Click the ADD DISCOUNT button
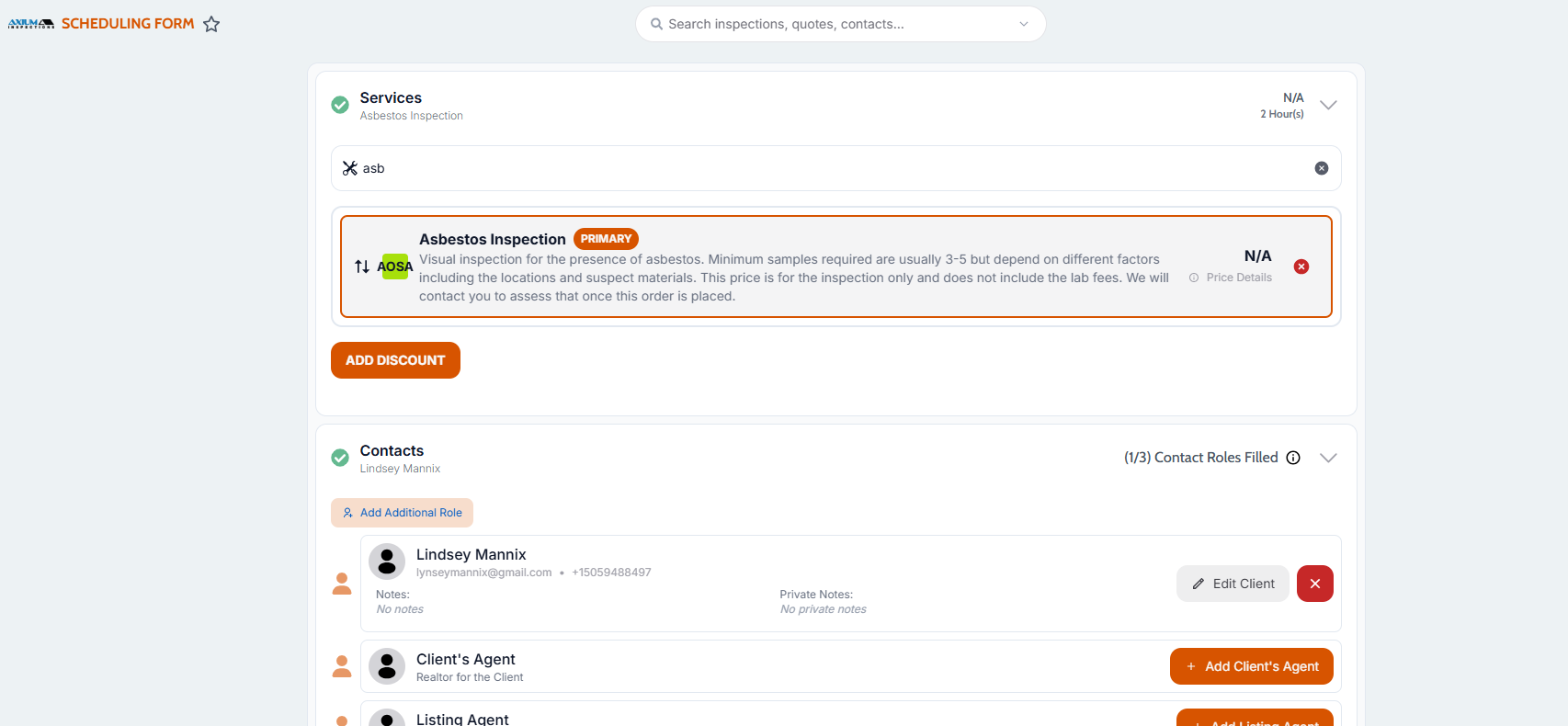Image resolution: width=1568 pixels, height=726 pixels. 395,360
